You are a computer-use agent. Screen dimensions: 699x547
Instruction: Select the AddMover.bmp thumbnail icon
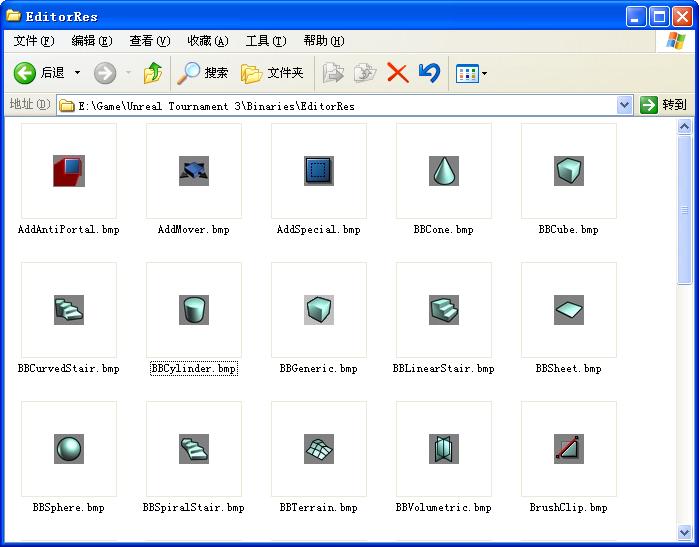tap(193, 171)
